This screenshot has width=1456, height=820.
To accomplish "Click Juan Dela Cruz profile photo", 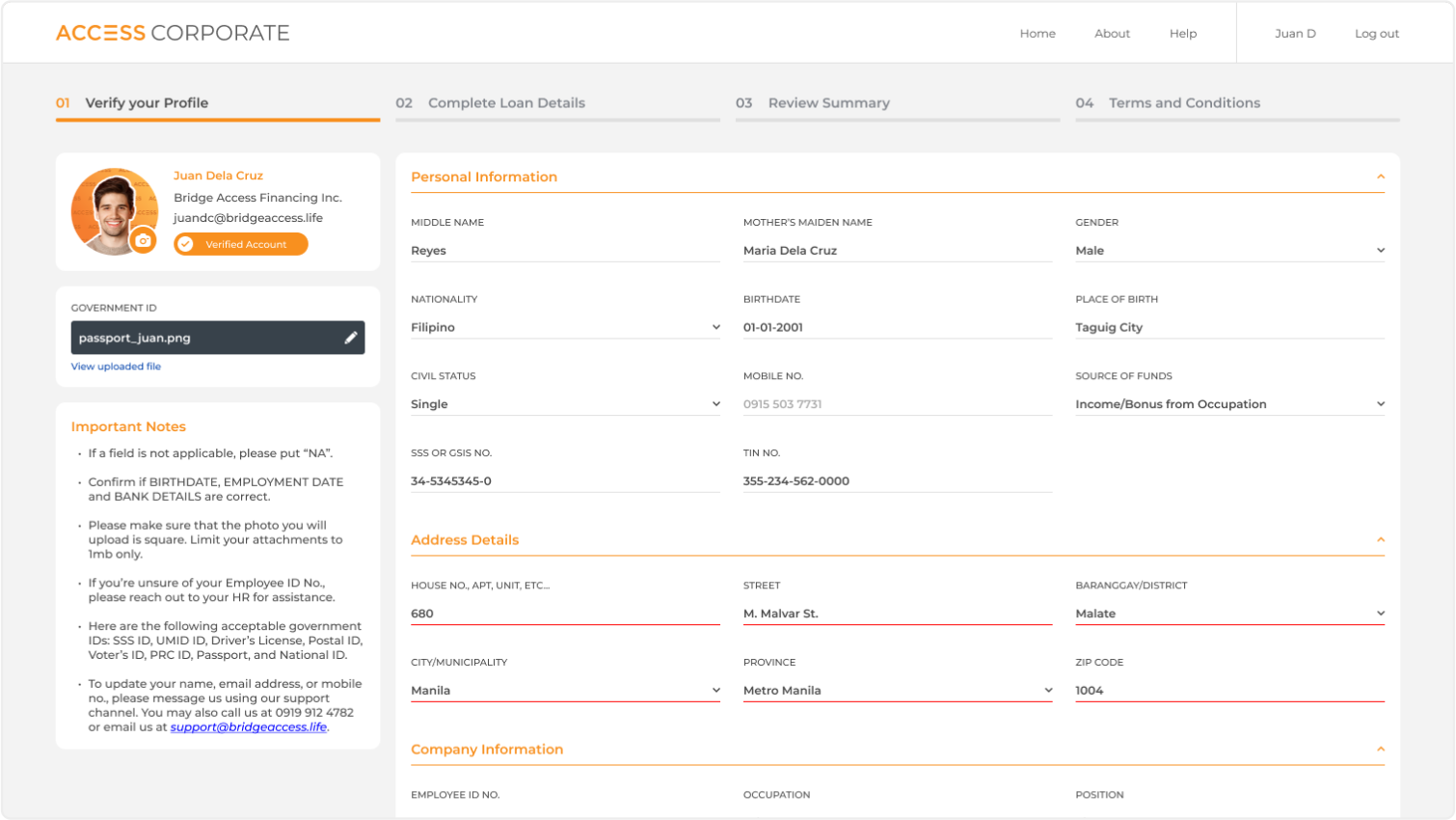I will pyautogui.click(x=115, y=211).
